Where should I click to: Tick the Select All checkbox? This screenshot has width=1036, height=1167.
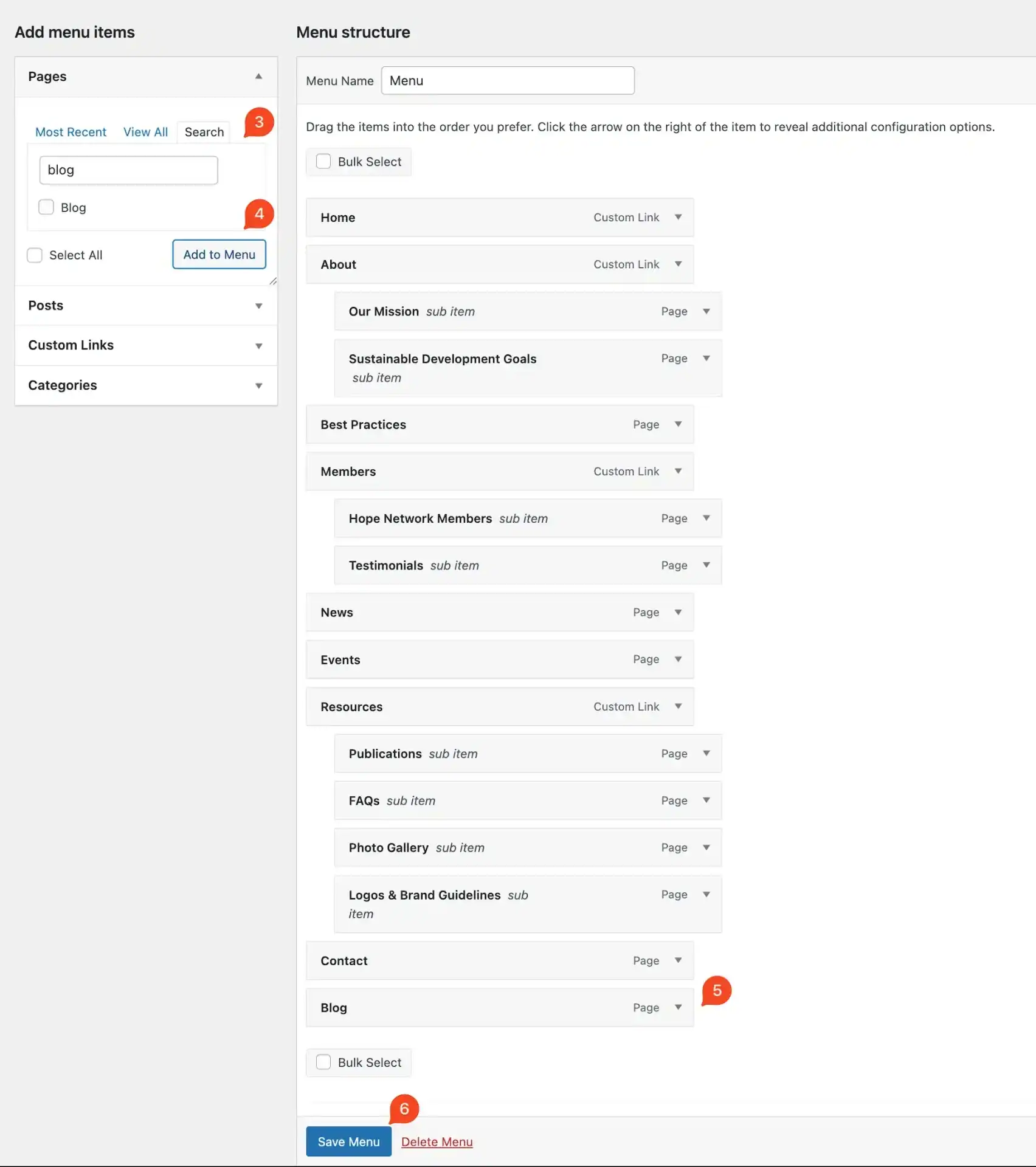(35, 255)
